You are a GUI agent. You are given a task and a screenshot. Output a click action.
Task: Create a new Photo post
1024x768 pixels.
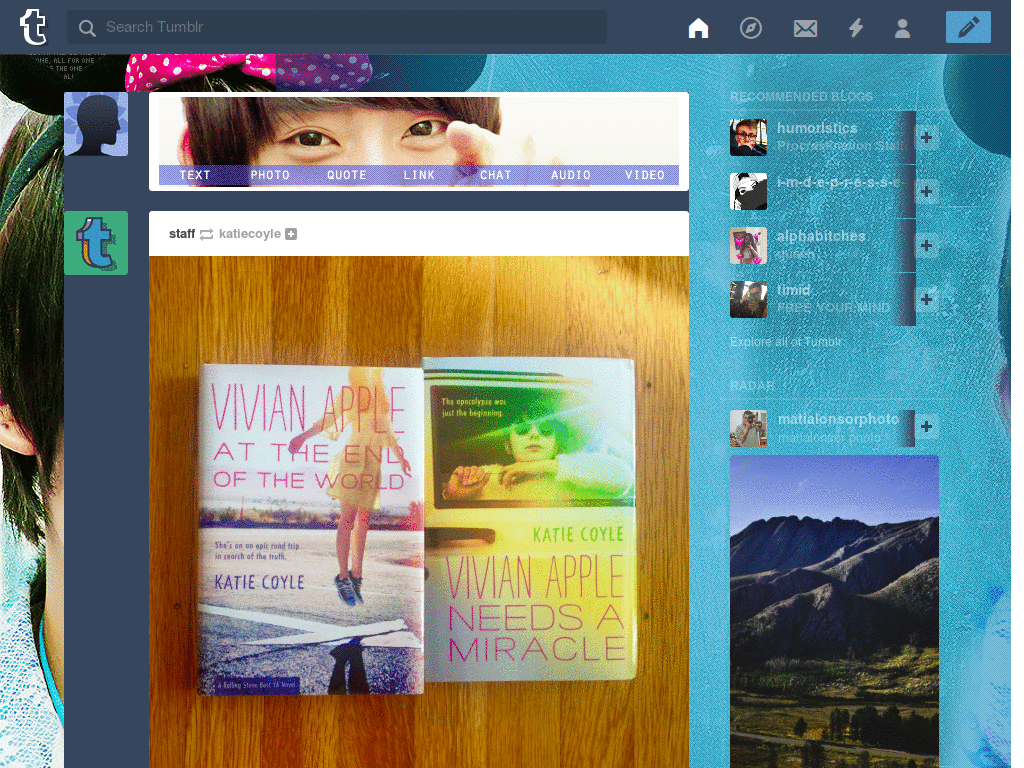coord(270,175)
